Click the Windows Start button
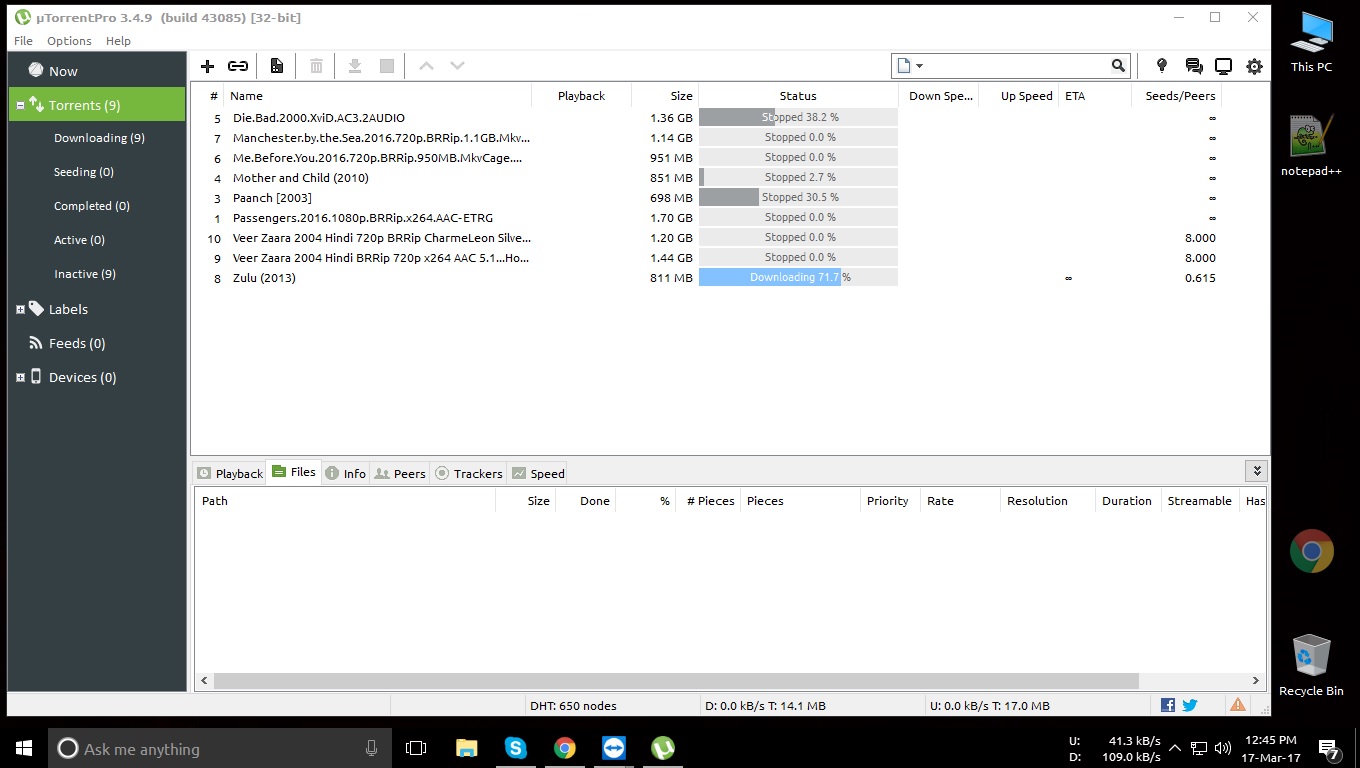Image resolution: width=1360 pixels, height=768 pixels. 24,748
